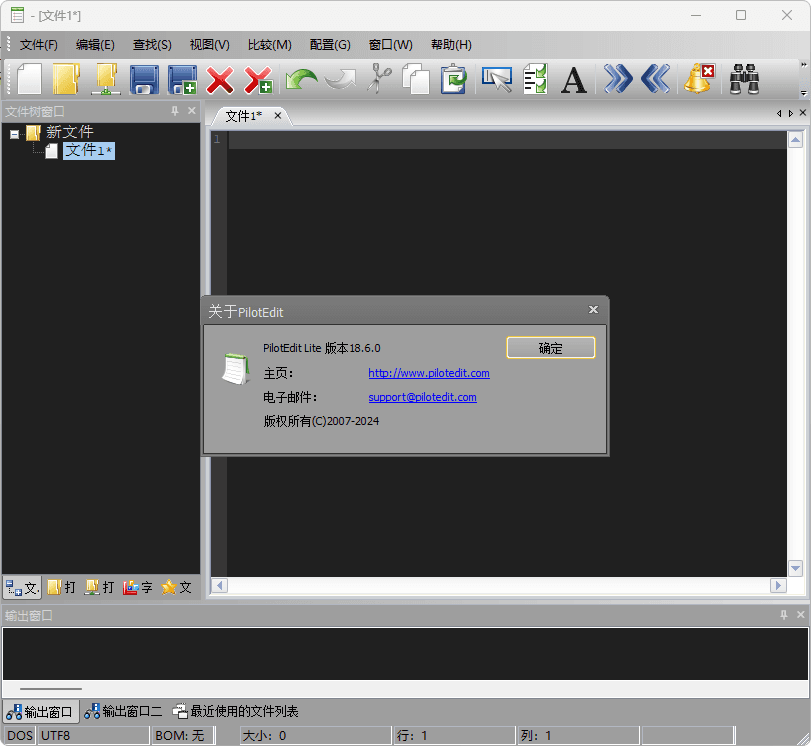Click the UTF8 encoding status field

coord(94,735)
